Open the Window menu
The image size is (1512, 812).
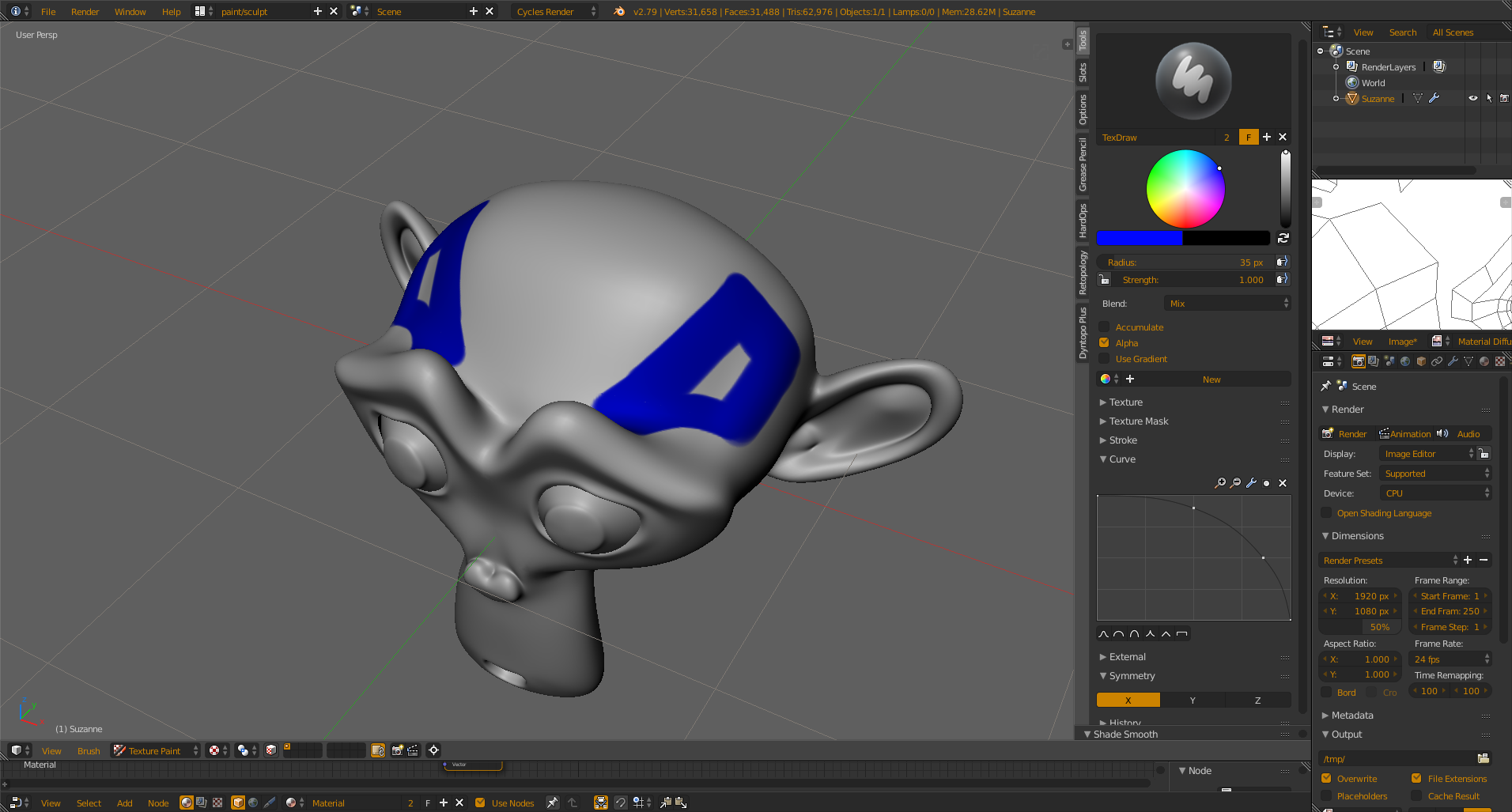130,12
